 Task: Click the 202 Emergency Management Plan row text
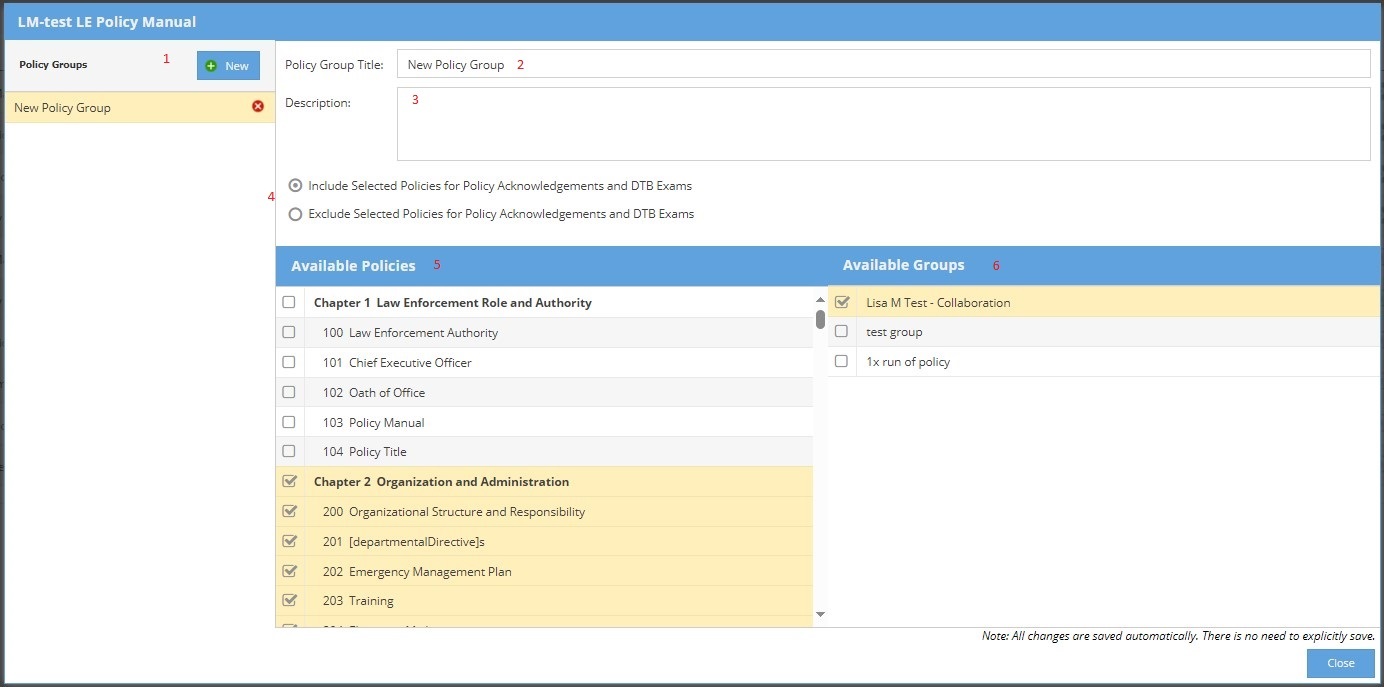point(417,571)
